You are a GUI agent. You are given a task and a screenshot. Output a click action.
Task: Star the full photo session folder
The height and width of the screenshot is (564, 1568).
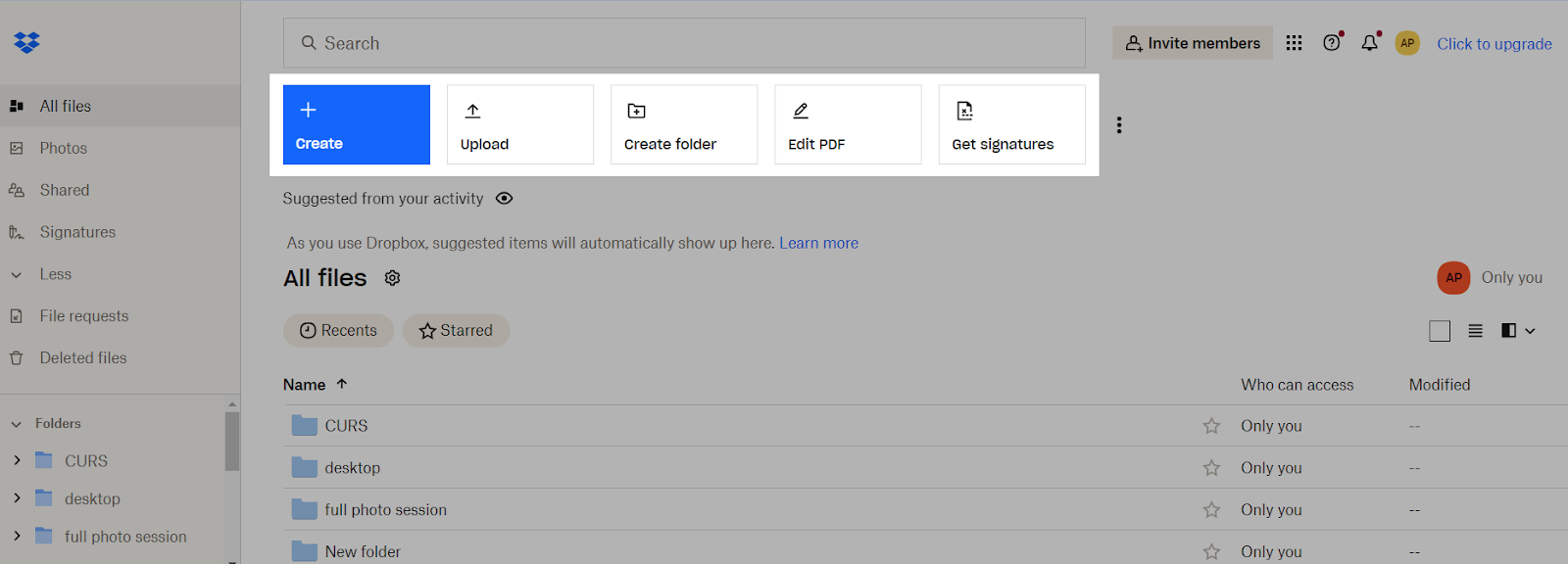click(1211, 510)
